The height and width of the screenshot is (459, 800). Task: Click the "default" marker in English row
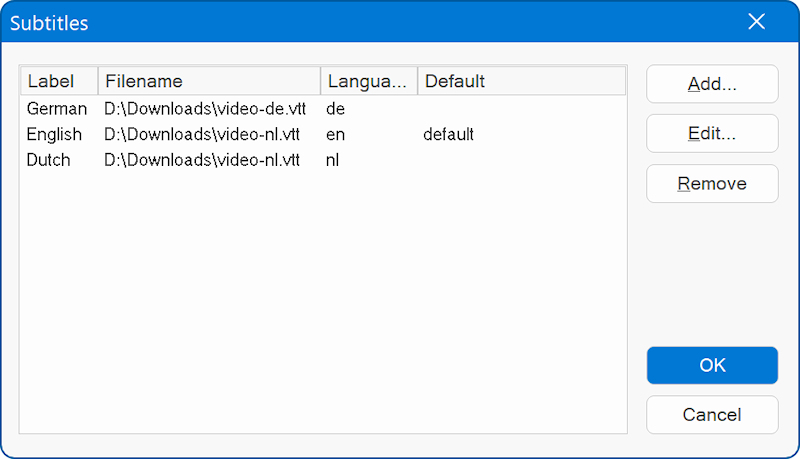coord(448,134)
